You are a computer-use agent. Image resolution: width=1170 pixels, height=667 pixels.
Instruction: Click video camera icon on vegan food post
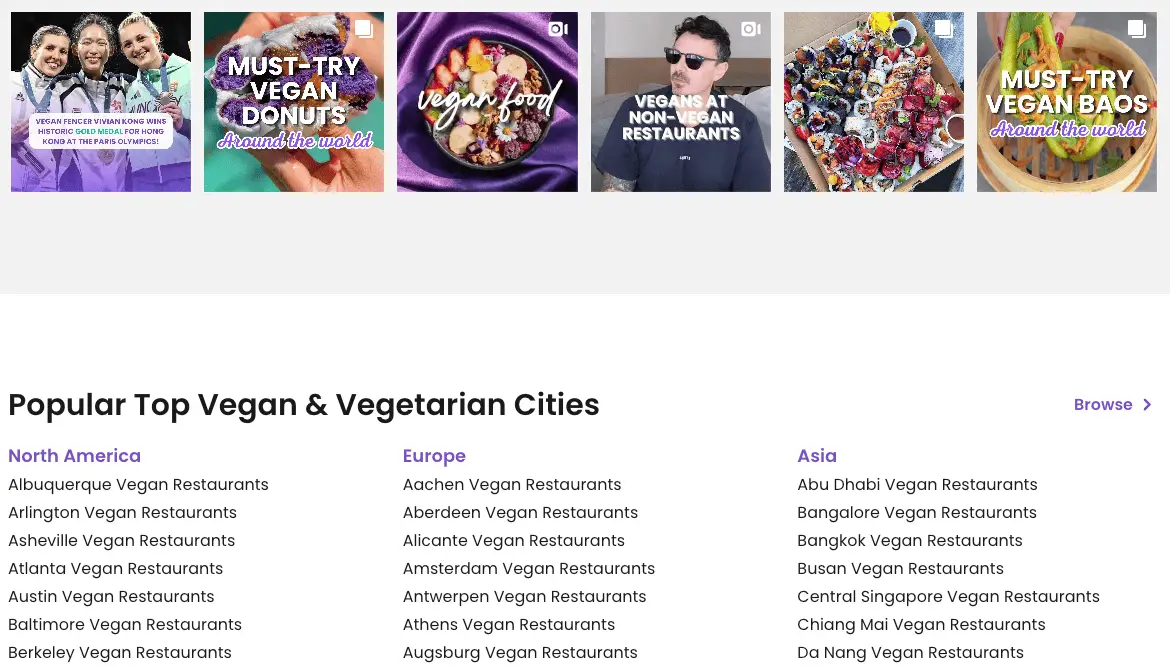tap(557, 29)
